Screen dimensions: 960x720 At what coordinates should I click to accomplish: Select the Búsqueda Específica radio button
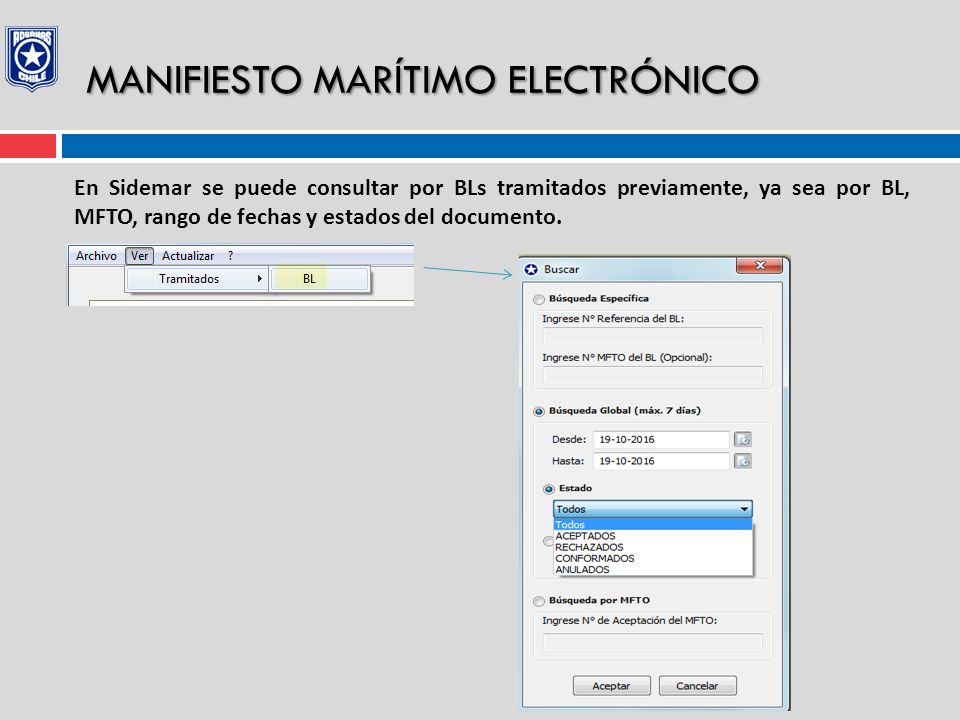[539, 299]
